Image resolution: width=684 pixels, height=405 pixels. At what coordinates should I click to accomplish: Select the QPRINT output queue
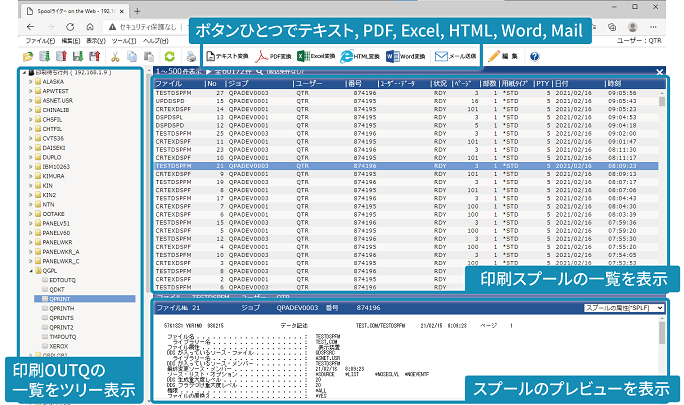(x=61, y=298)
